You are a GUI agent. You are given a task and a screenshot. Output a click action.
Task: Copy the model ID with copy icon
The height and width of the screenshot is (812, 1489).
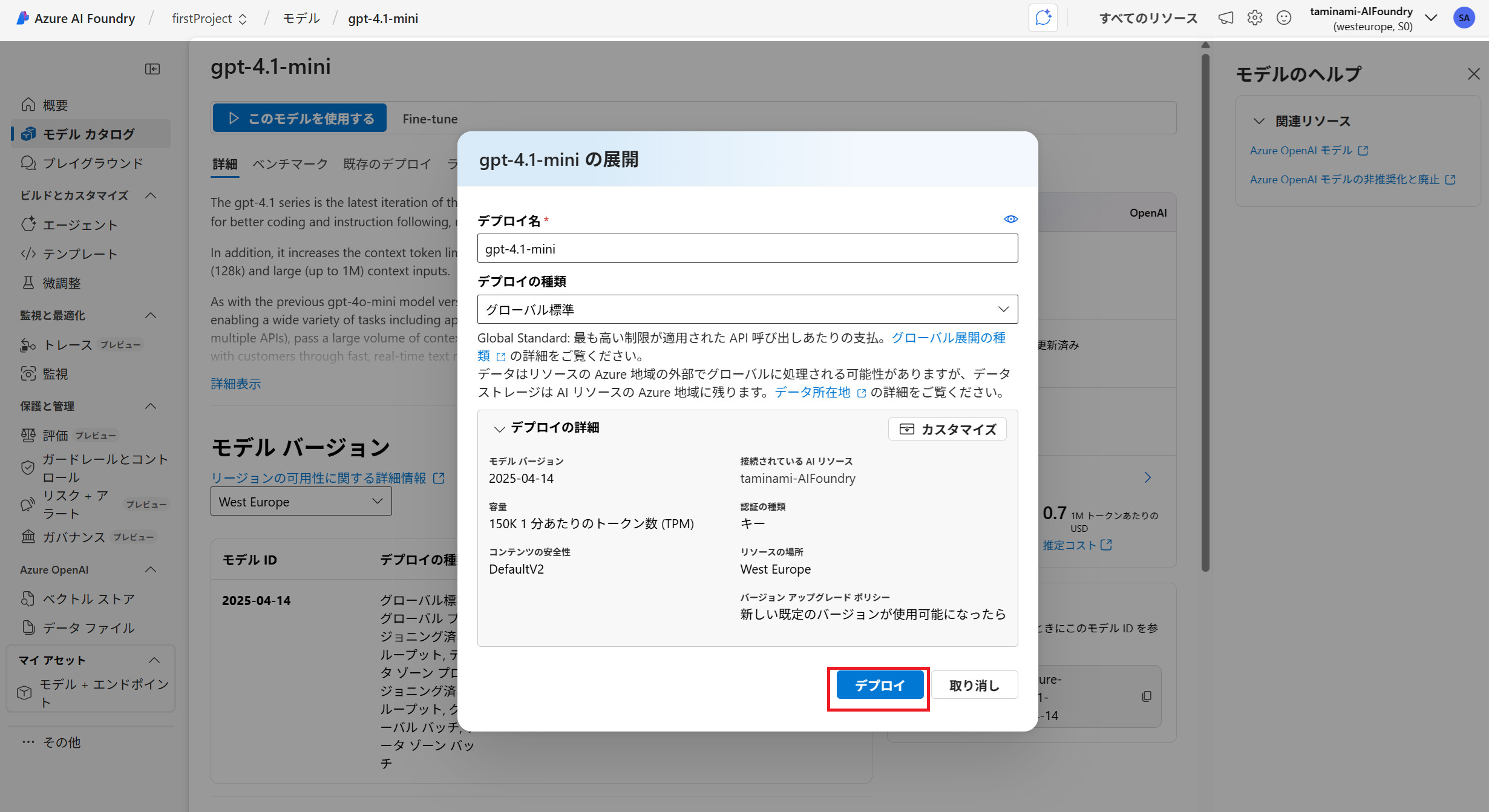pyautogui.click(x=1146, y=696)
